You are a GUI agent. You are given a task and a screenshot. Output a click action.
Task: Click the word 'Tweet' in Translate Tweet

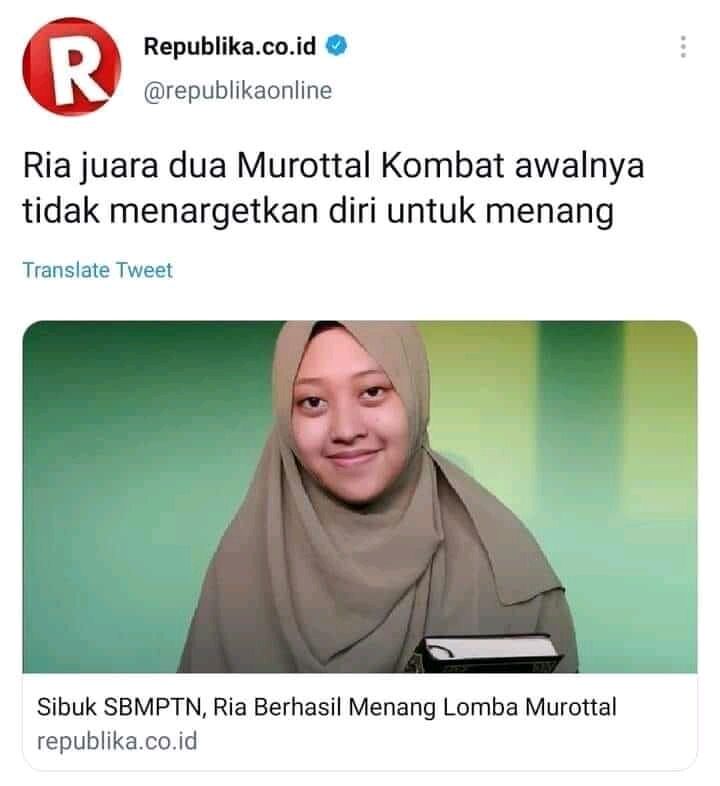tap(144, 270)
